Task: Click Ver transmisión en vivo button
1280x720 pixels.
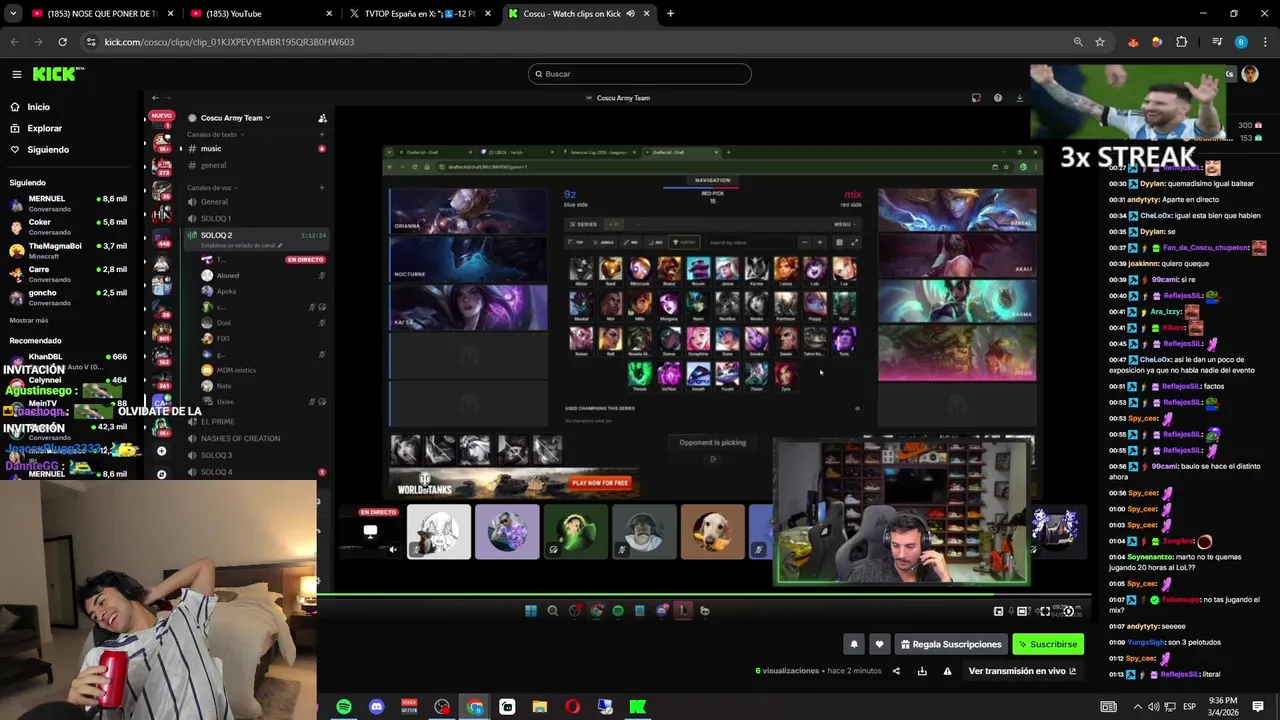Action: pos(1022,671)
